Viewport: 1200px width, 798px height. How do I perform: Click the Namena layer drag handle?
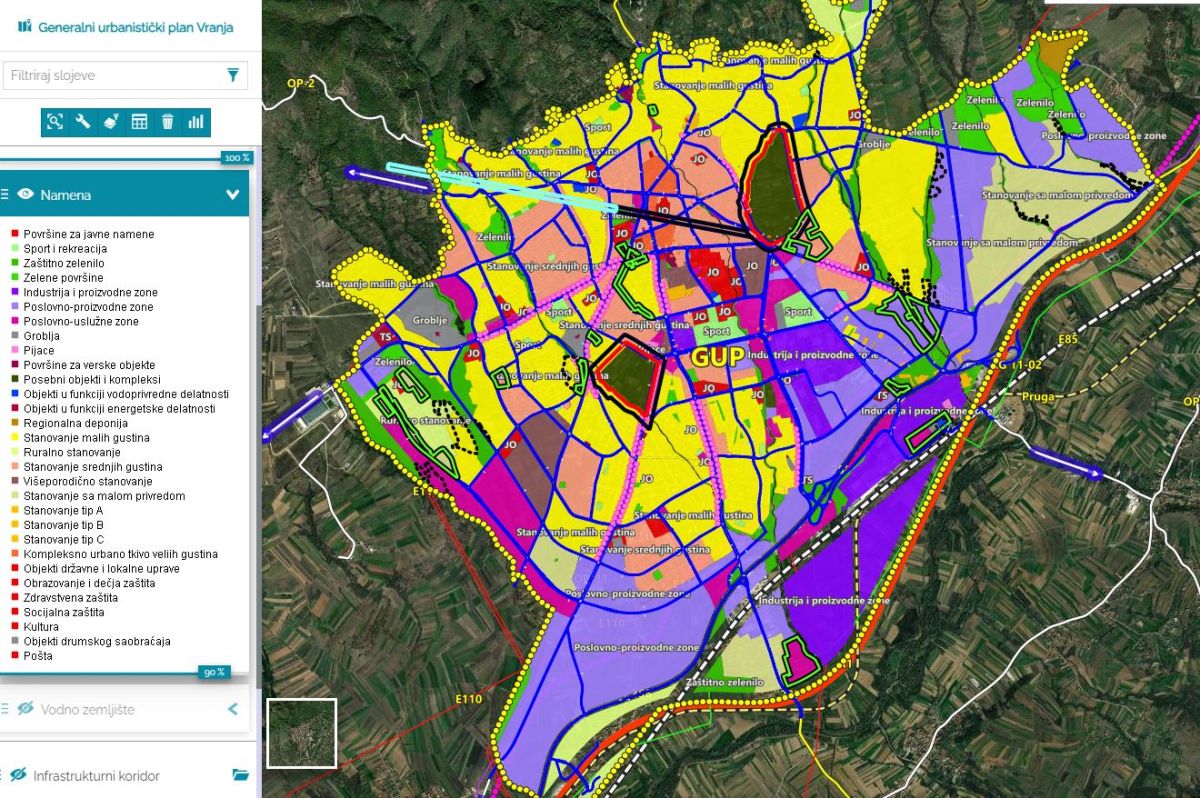[5, 195]
